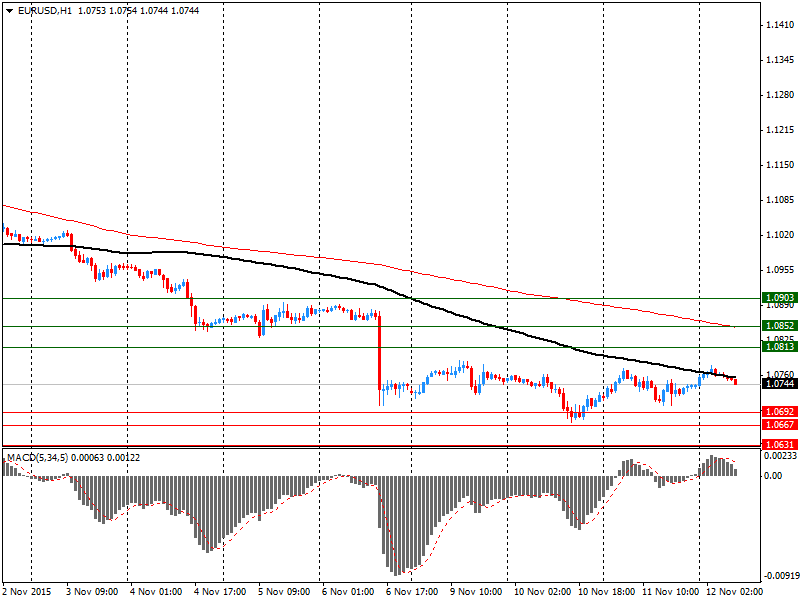Click the 1.1085 price scale value
Viewport: 800px width, 600px height.
coord(780,200)
